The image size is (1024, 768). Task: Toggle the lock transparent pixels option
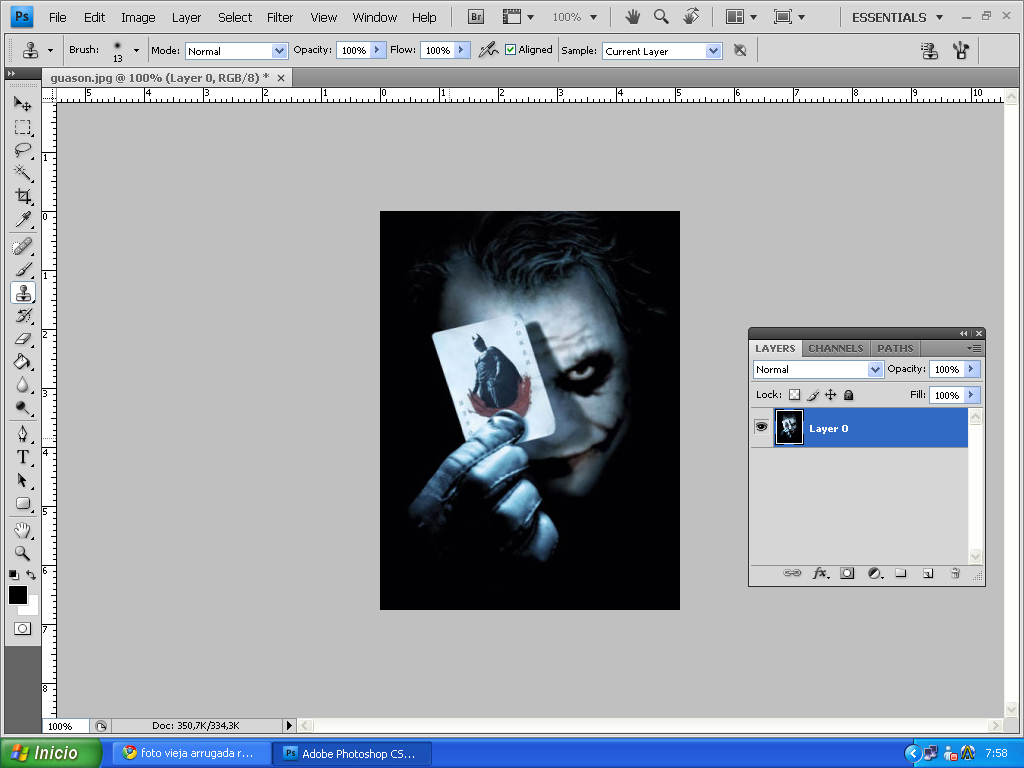click(794, 395)
